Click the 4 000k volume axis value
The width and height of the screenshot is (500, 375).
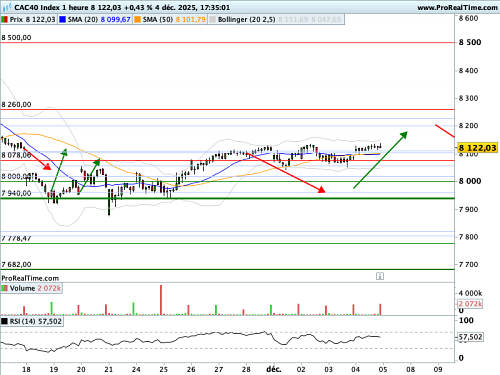(x=470, y=293)
